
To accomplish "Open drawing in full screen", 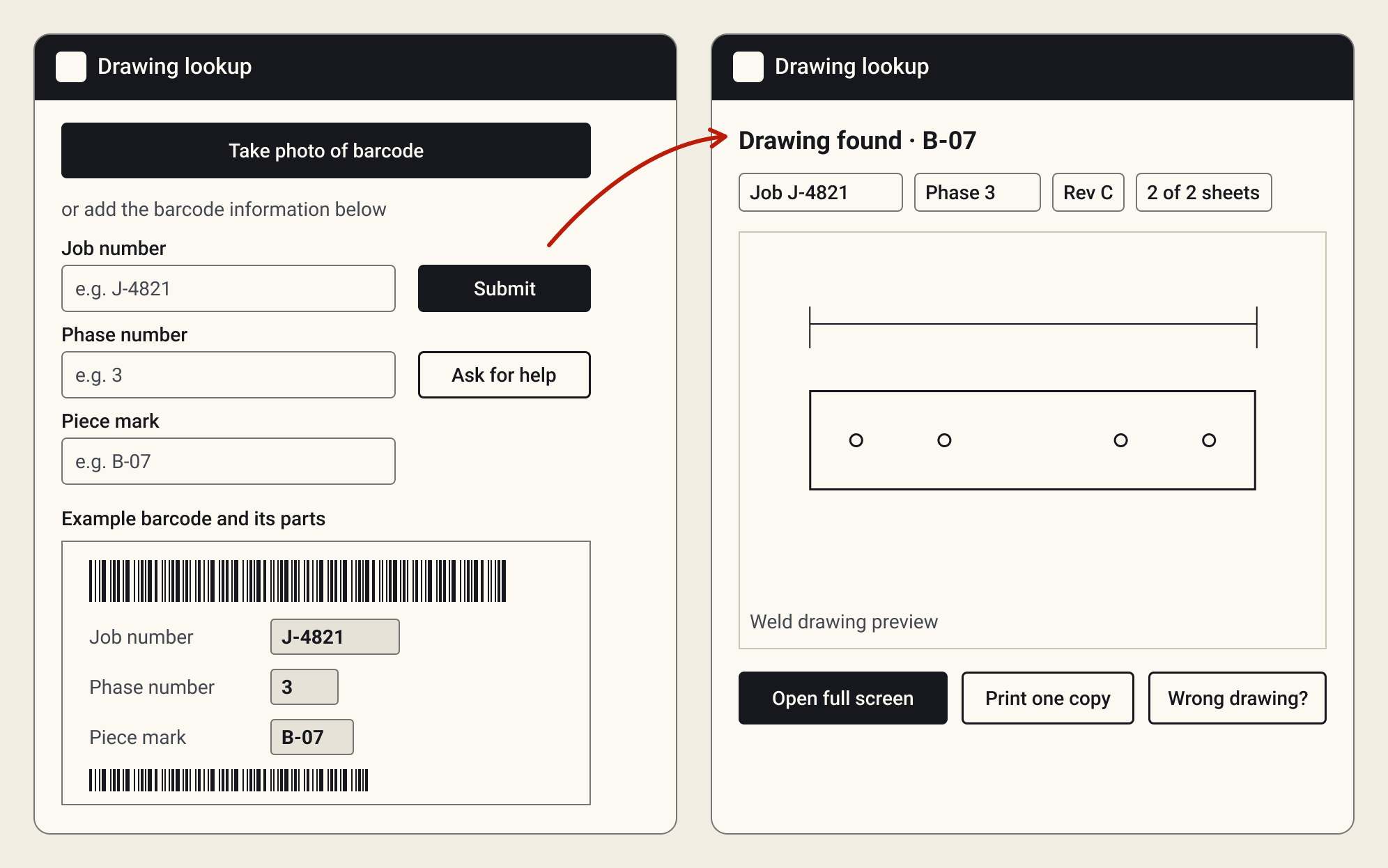I will 843,698.
